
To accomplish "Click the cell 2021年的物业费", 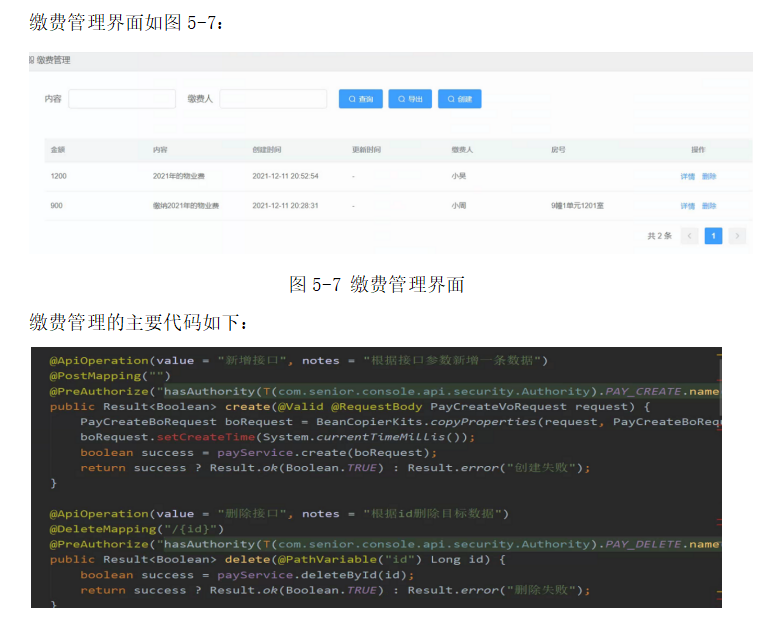I will coord(179,176).
